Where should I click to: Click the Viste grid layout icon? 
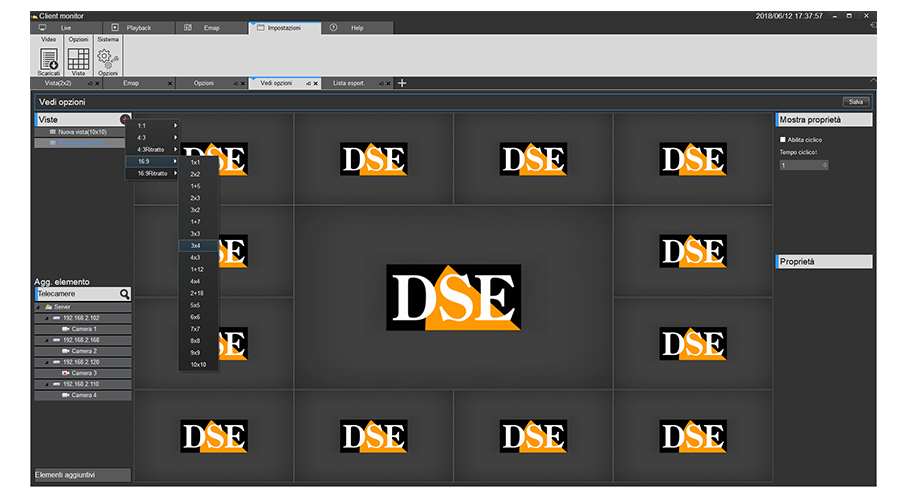(x=78, y=59)
